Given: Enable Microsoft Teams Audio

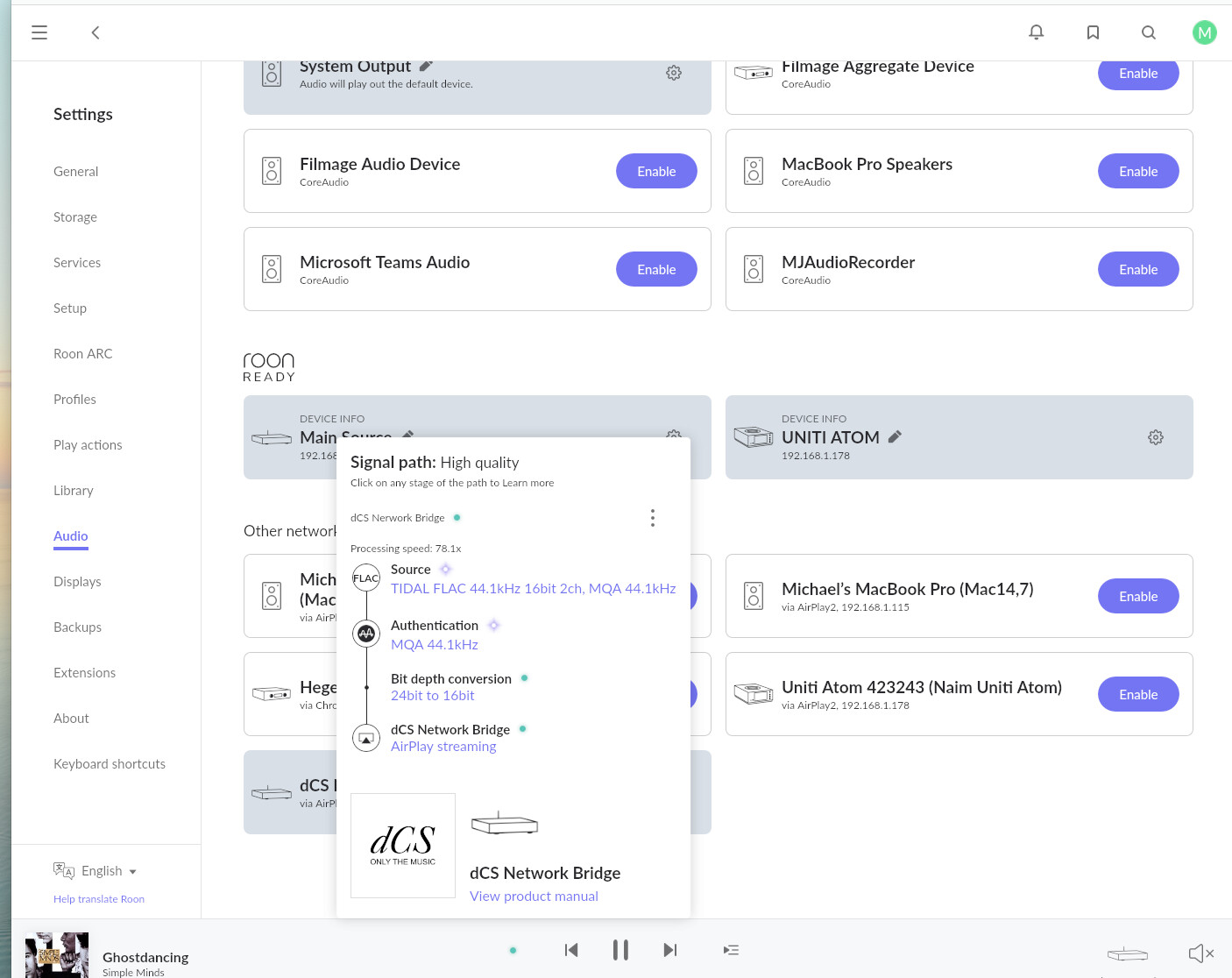Looking at the screenshot, I should [656, 269].
